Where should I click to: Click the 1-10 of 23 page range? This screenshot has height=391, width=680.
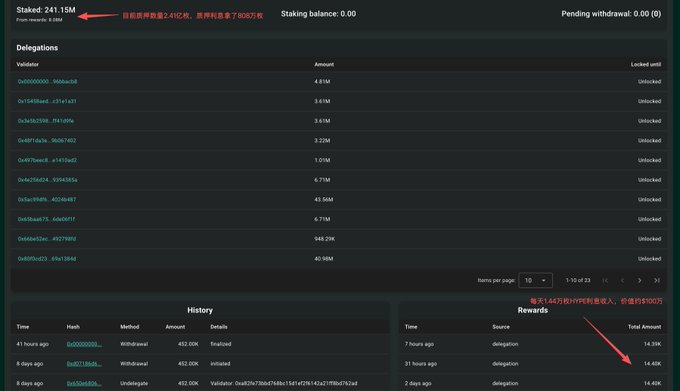[578, 280]
